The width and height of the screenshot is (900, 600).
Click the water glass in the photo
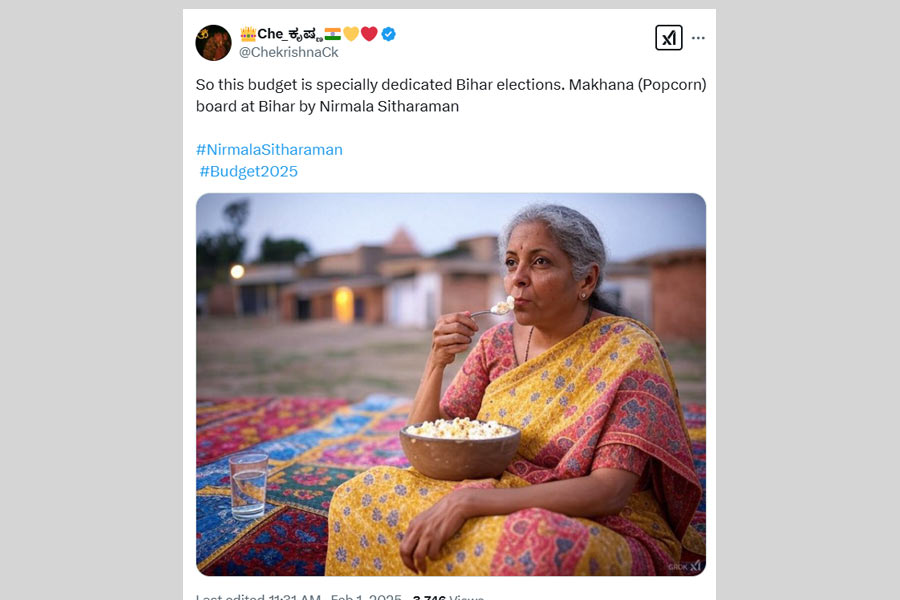[x=248, y=486]
